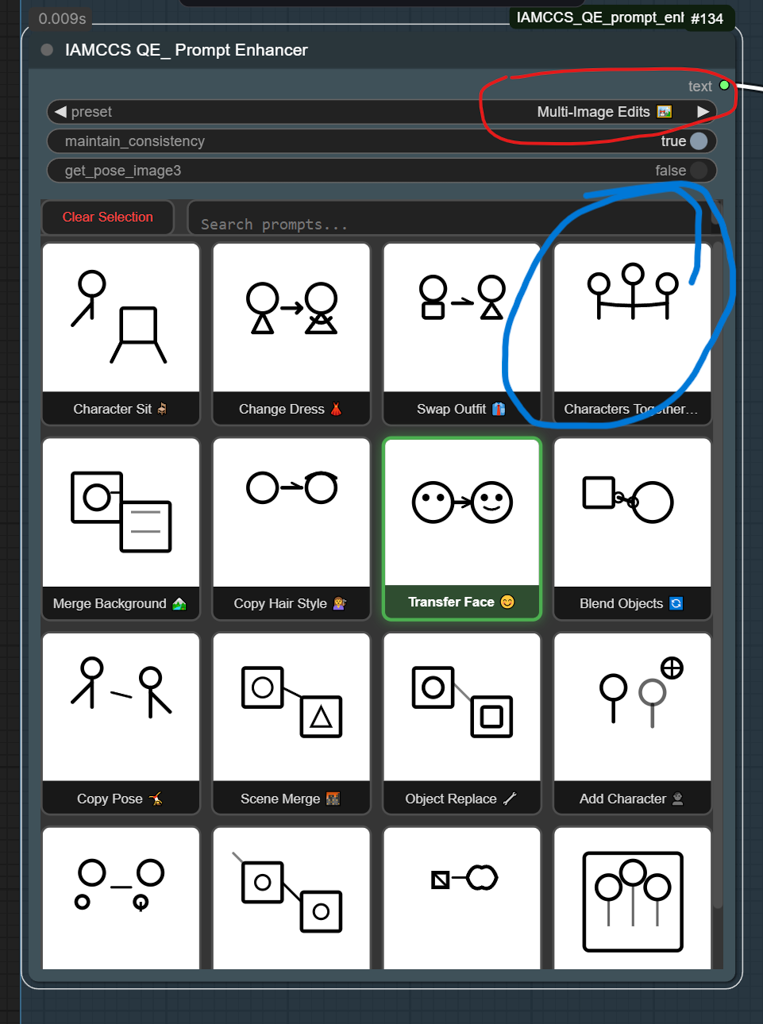Toggle maintain_consistency switch off
This screenshot has height=1024, width=763.
tap(698, 141)
